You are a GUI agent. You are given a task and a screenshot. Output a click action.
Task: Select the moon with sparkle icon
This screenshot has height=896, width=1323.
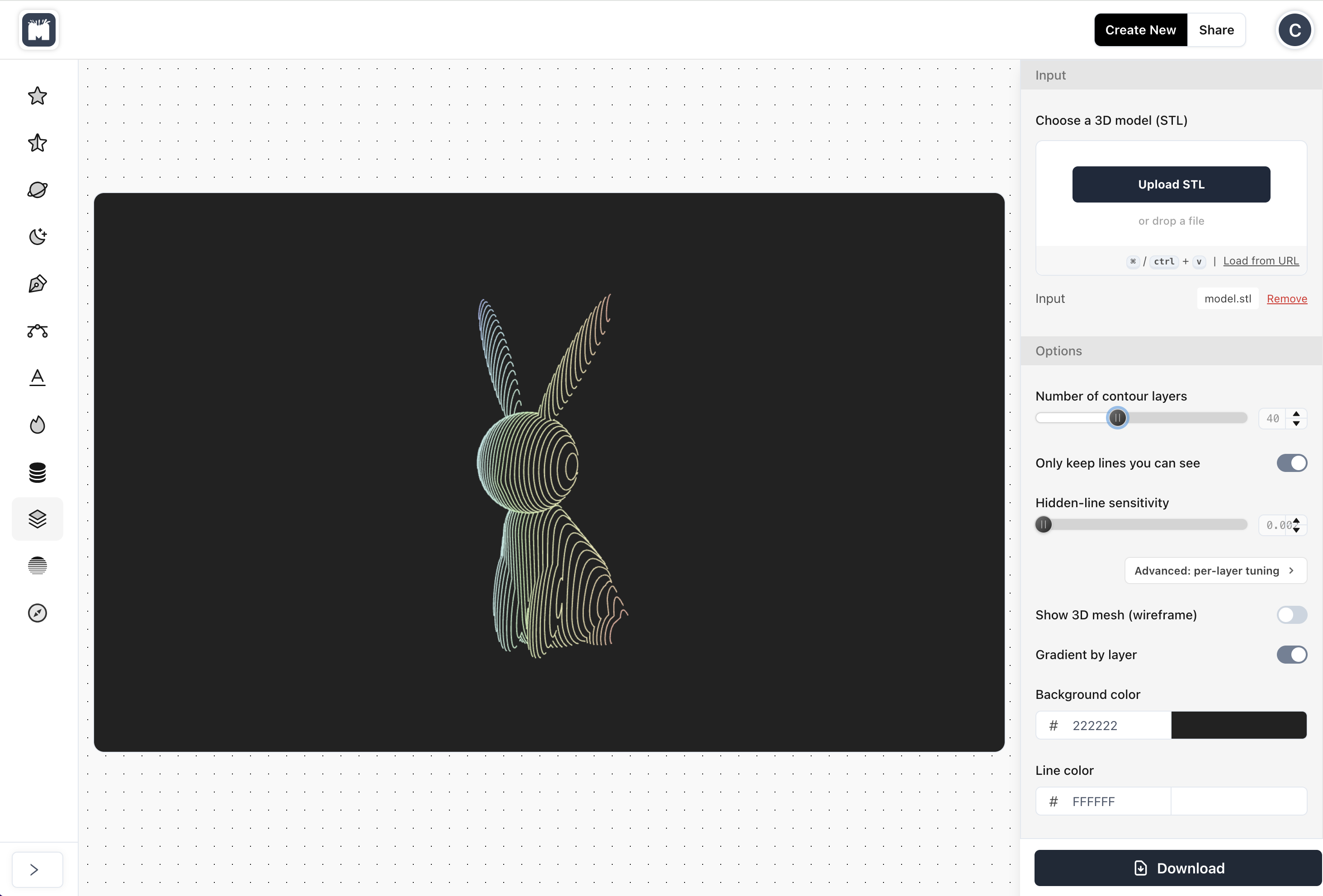click(38, 237)
